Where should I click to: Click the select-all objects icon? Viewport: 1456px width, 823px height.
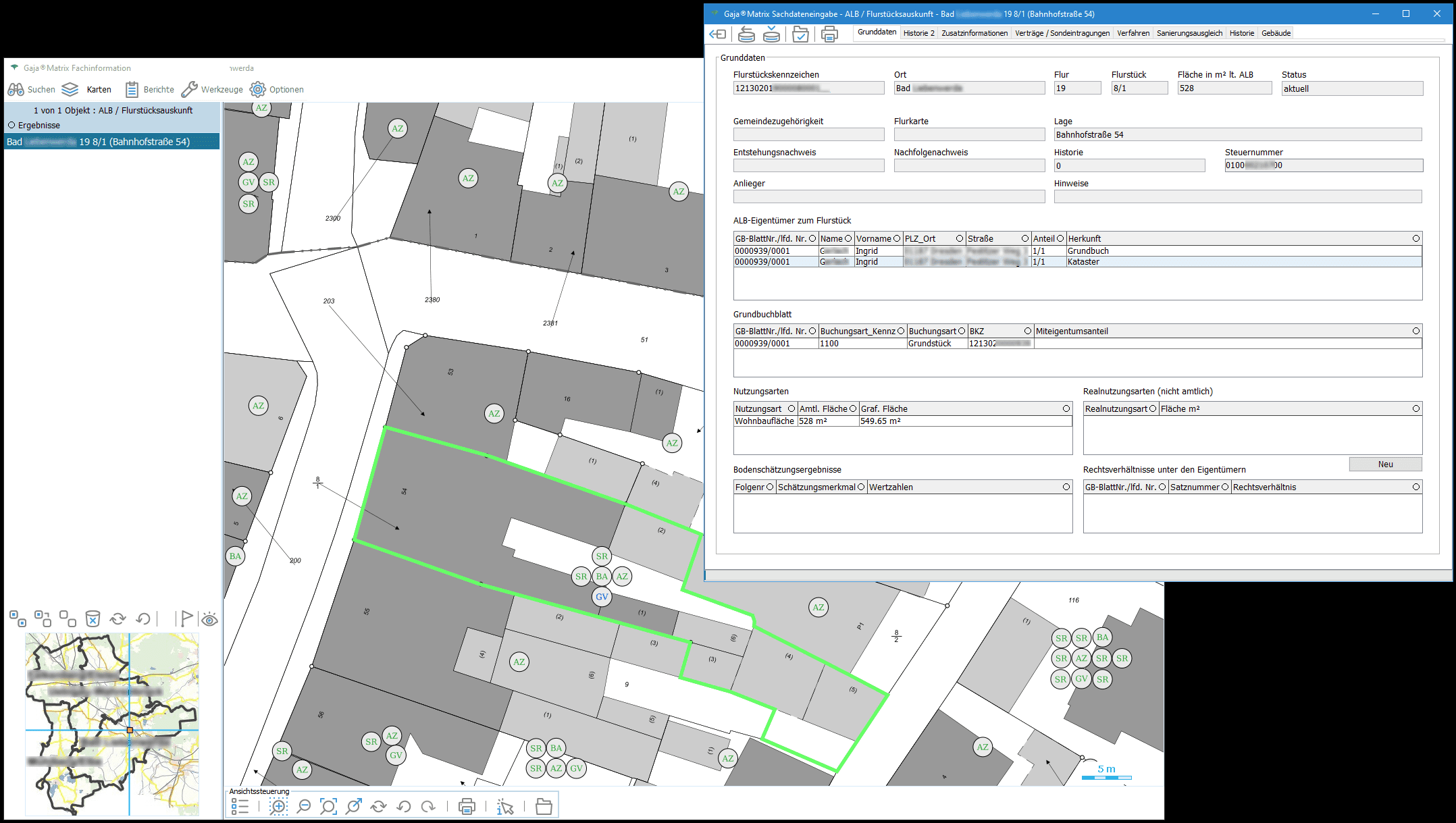[18, 618]
